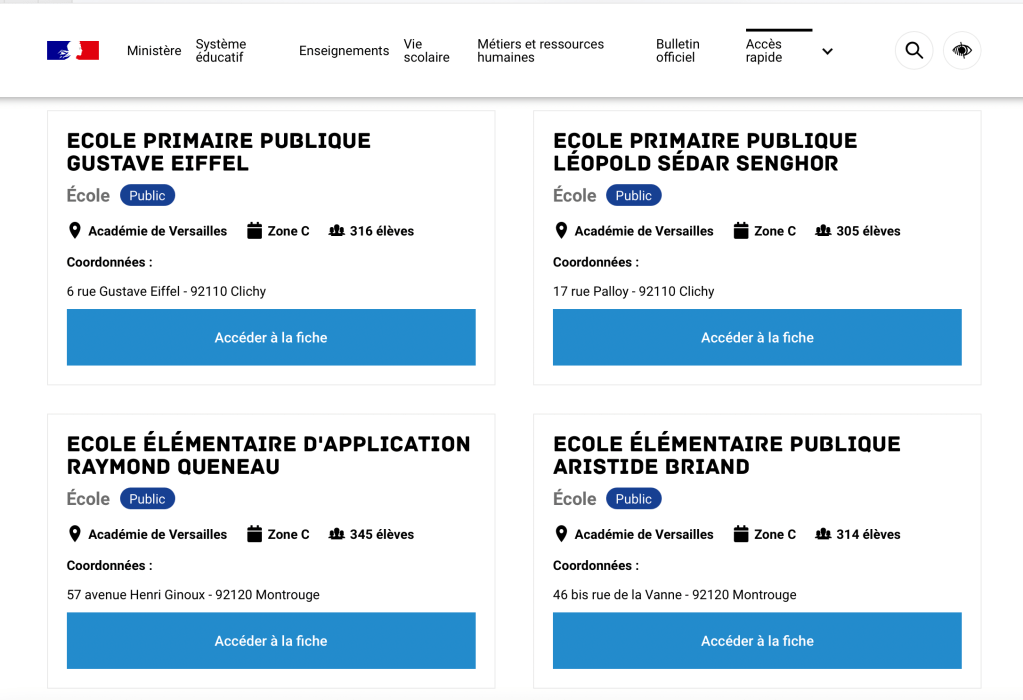Screen dimensions: 1023x700
Task: Click pupils icon beside 305 élèves
Action: [x=823, y=231]
